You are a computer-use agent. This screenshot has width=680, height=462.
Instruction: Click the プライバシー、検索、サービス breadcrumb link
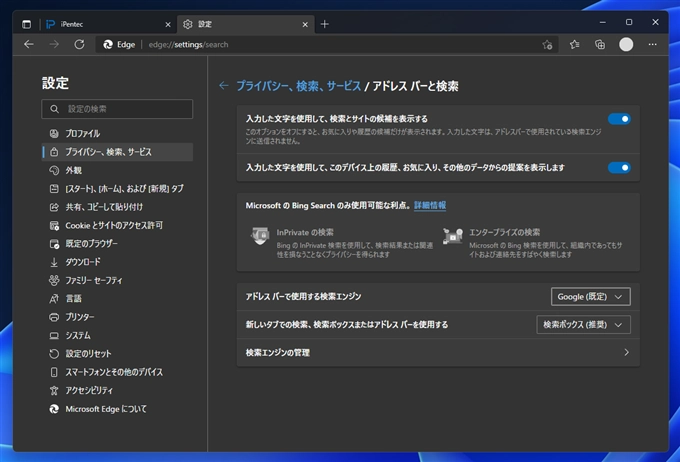(298, 86)
